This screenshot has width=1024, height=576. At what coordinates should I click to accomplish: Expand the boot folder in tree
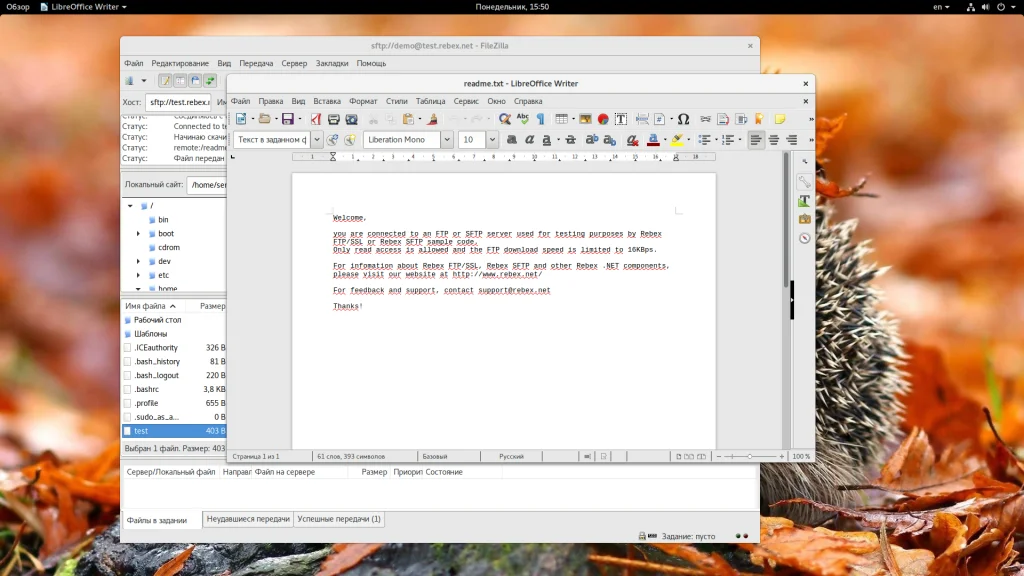coord(139,234)
